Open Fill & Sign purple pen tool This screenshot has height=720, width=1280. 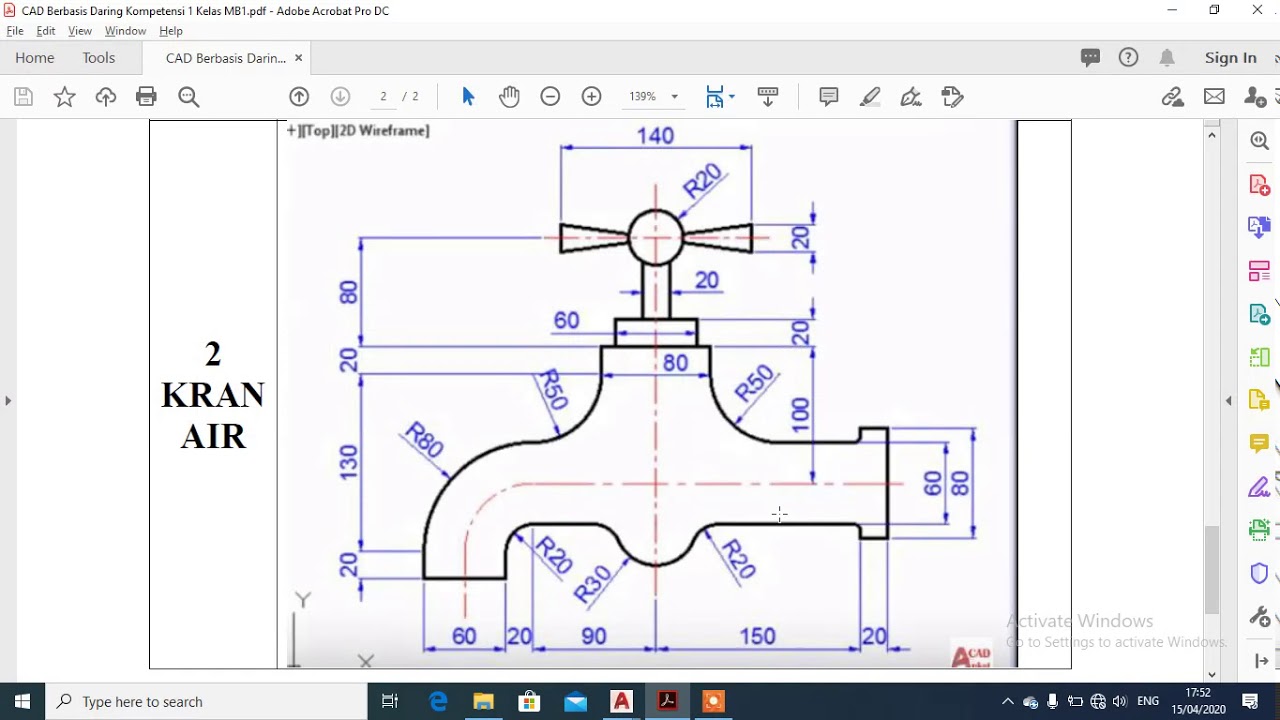pos(1259,487)
